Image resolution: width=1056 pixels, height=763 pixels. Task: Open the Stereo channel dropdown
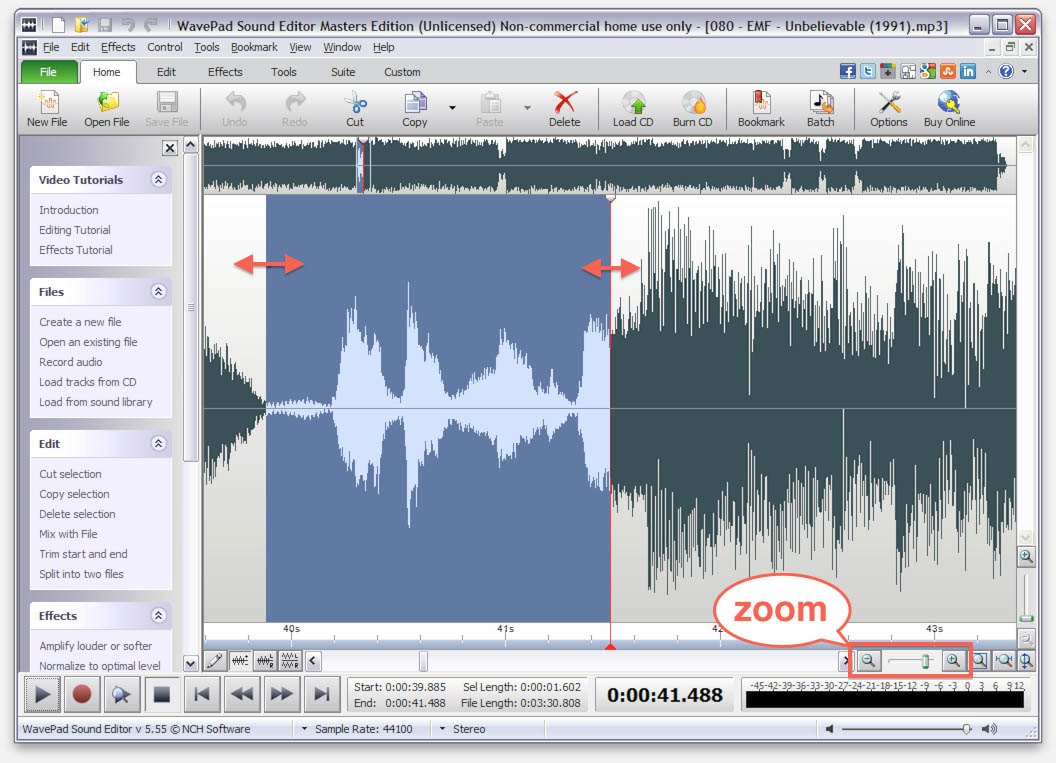(442, 729)
